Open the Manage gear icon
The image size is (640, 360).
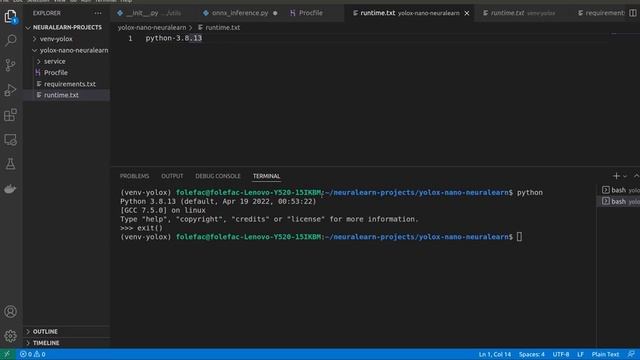click(11, 336)
